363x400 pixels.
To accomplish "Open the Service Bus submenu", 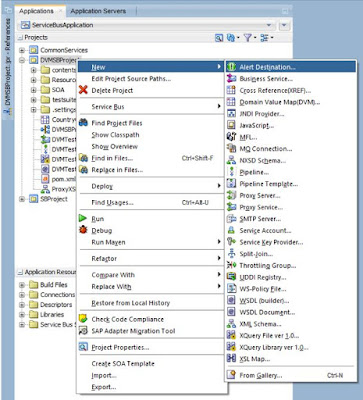I will (x=151, y=107).
